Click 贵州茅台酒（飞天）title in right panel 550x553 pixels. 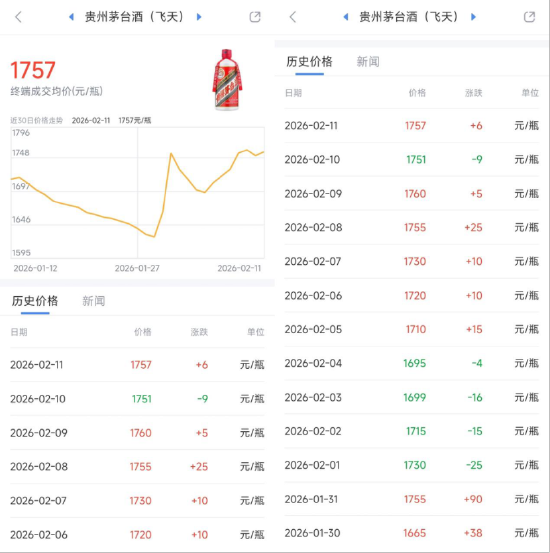(x=410, y=17)
